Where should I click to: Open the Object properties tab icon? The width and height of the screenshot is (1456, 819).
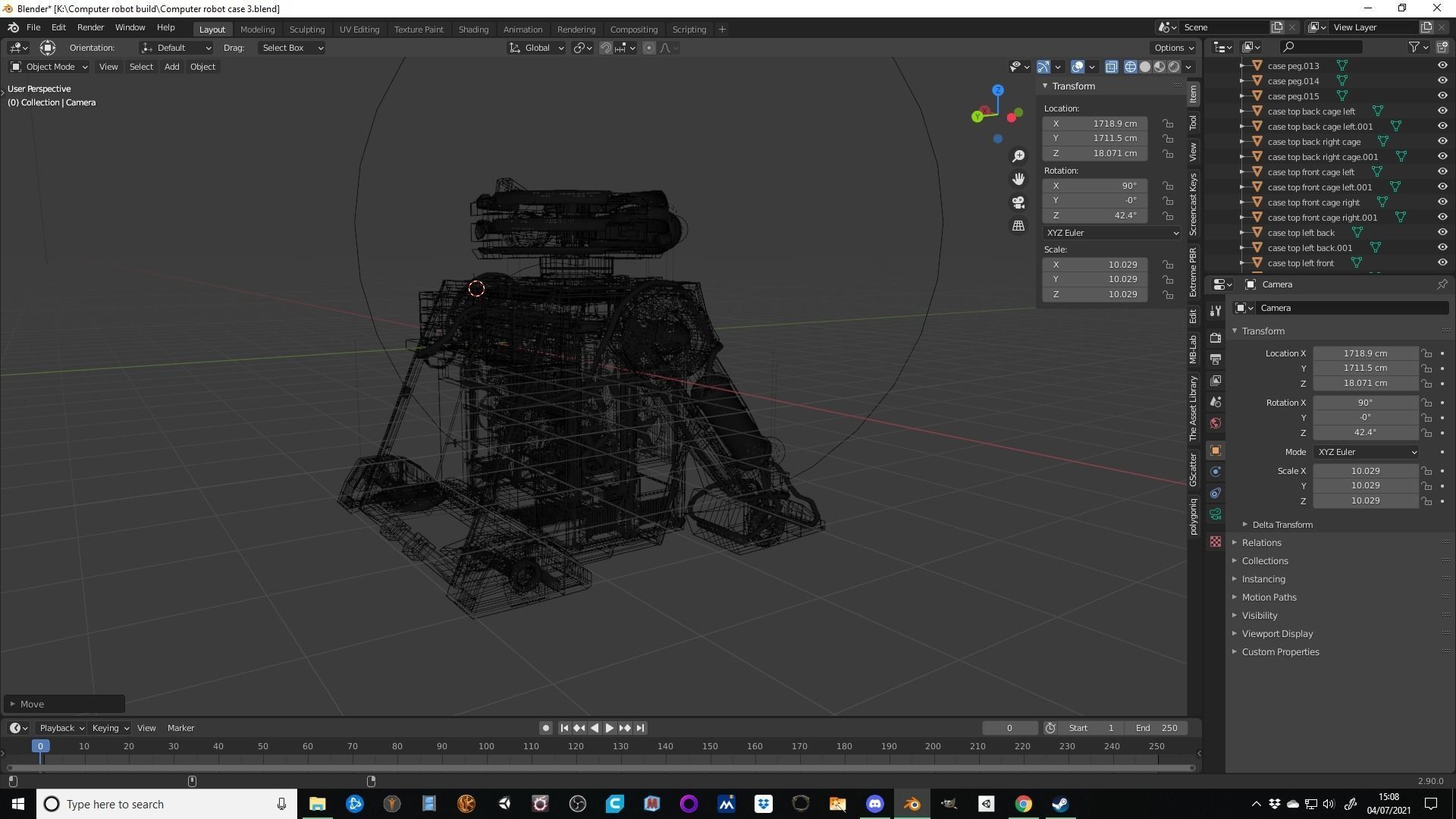point(1216,450)
